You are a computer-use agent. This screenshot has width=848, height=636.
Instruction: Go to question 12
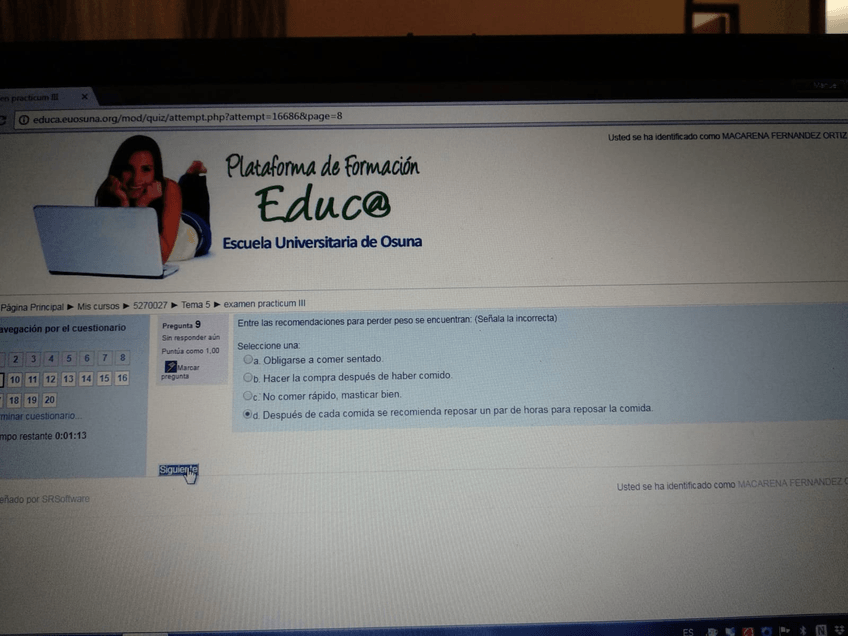50,379
